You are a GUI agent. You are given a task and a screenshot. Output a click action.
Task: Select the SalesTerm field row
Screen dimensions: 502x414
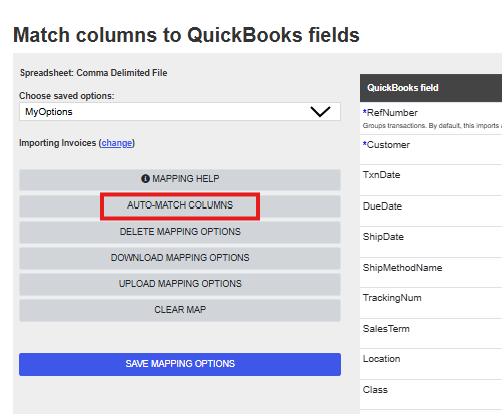point(431,334)
